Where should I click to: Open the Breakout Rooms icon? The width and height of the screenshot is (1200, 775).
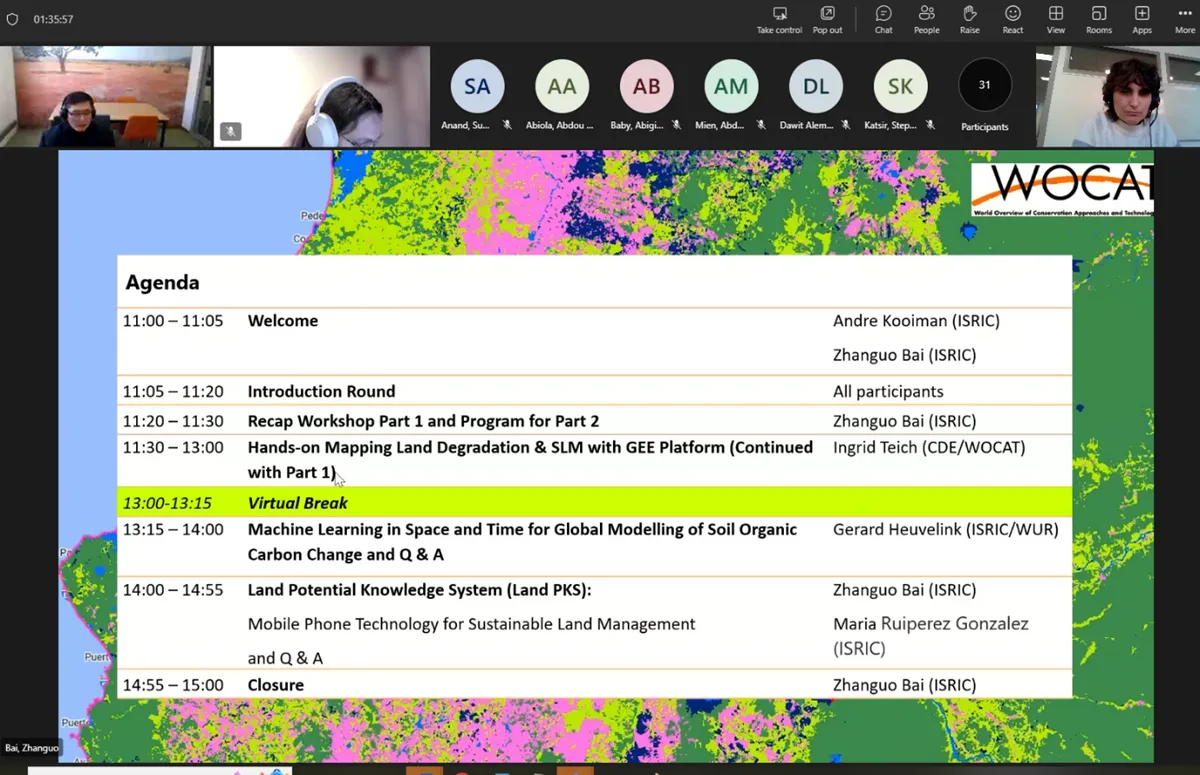pos(1098,19)
